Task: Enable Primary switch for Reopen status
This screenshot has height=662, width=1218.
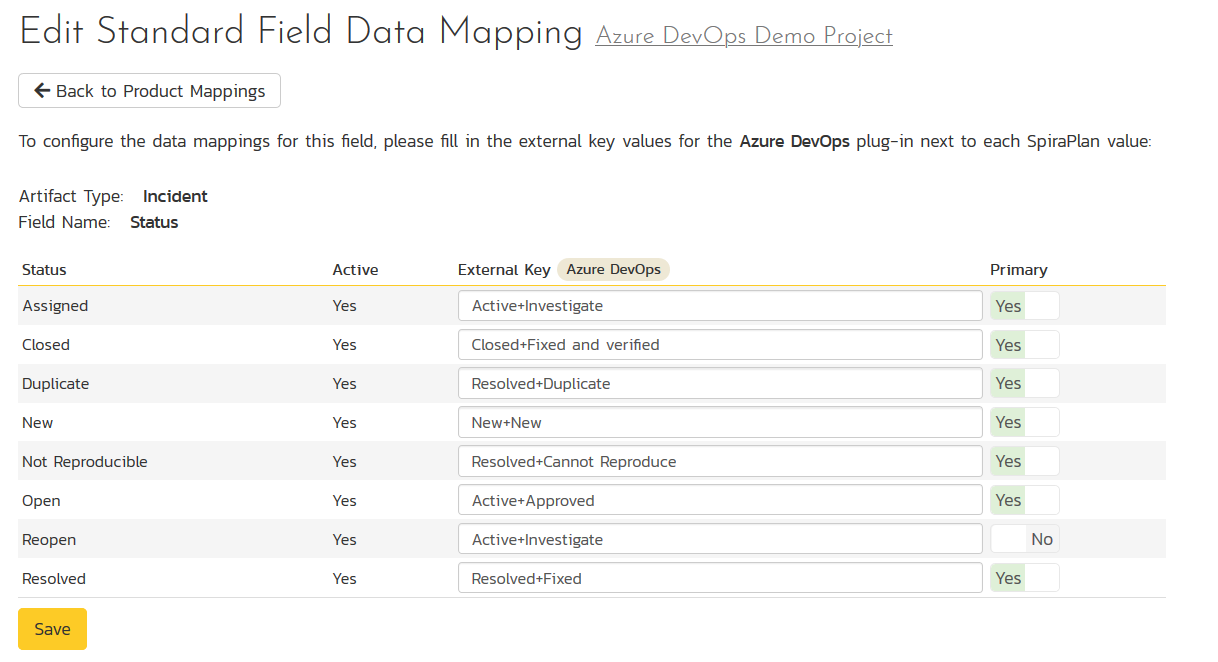Action: (1024, 540)
